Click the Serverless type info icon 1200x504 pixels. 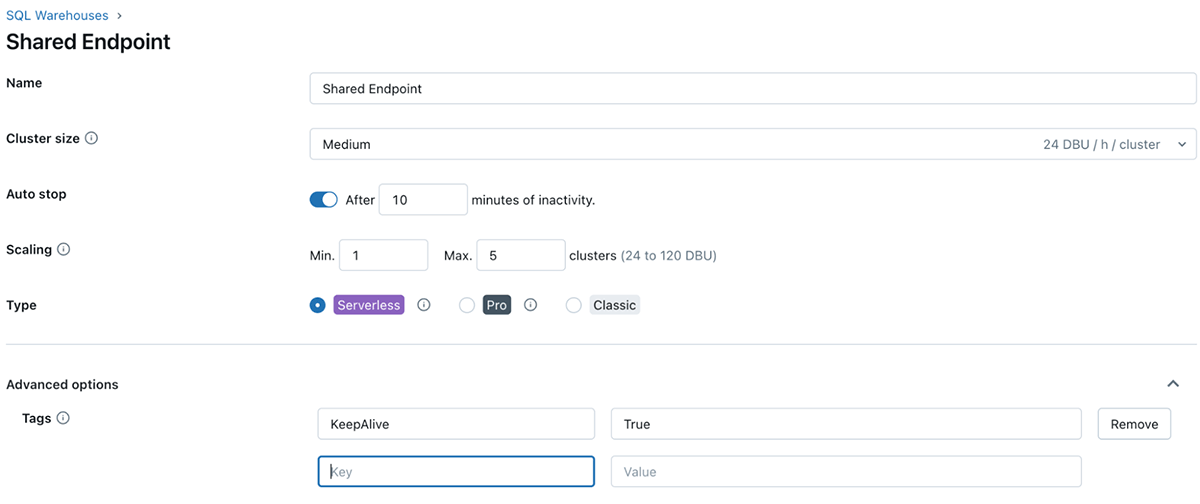point(423,305)
